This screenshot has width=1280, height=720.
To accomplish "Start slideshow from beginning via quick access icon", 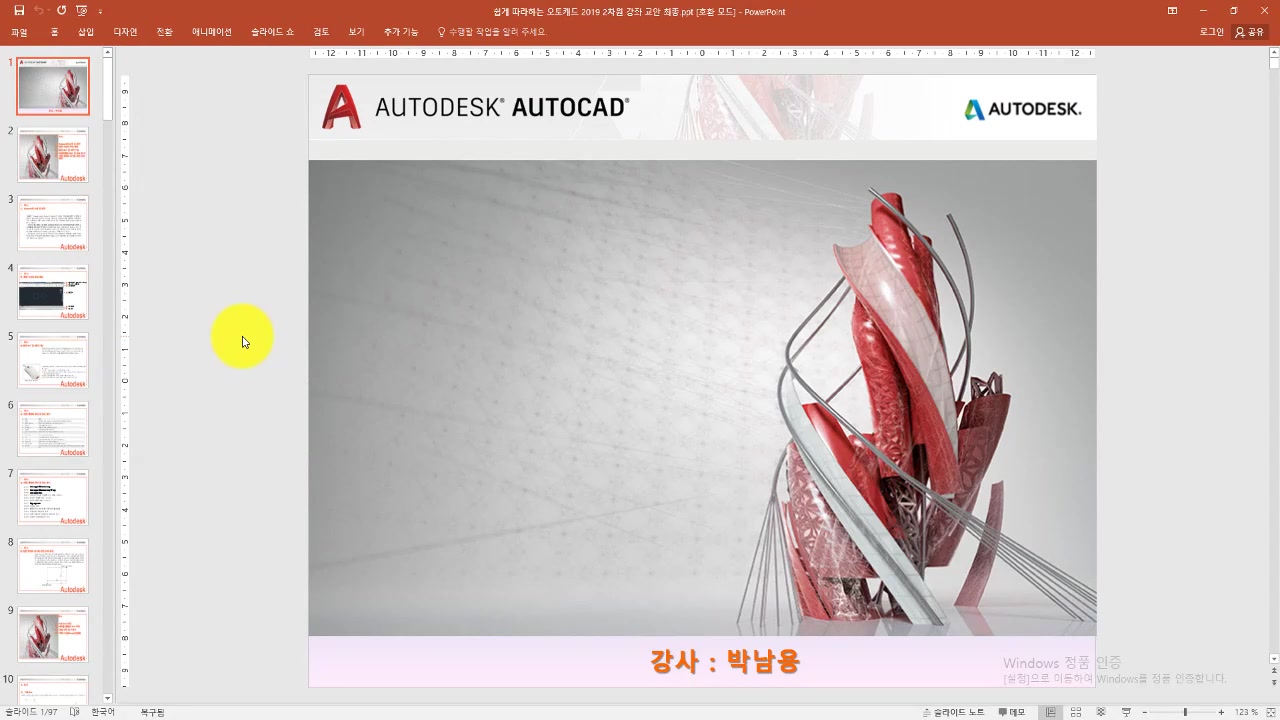I will (x=82, y=11).
